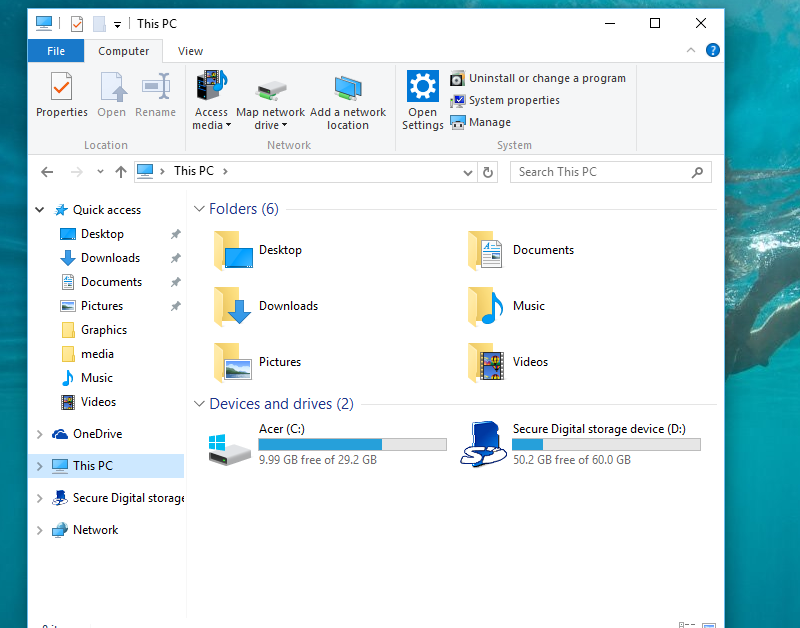Click the Search This PC field

(x=600, y=172)
